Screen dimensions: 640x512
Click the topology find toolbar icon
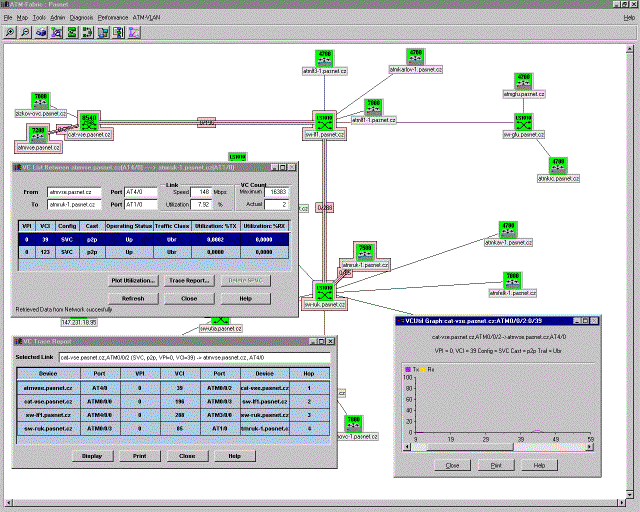(56, 32)
